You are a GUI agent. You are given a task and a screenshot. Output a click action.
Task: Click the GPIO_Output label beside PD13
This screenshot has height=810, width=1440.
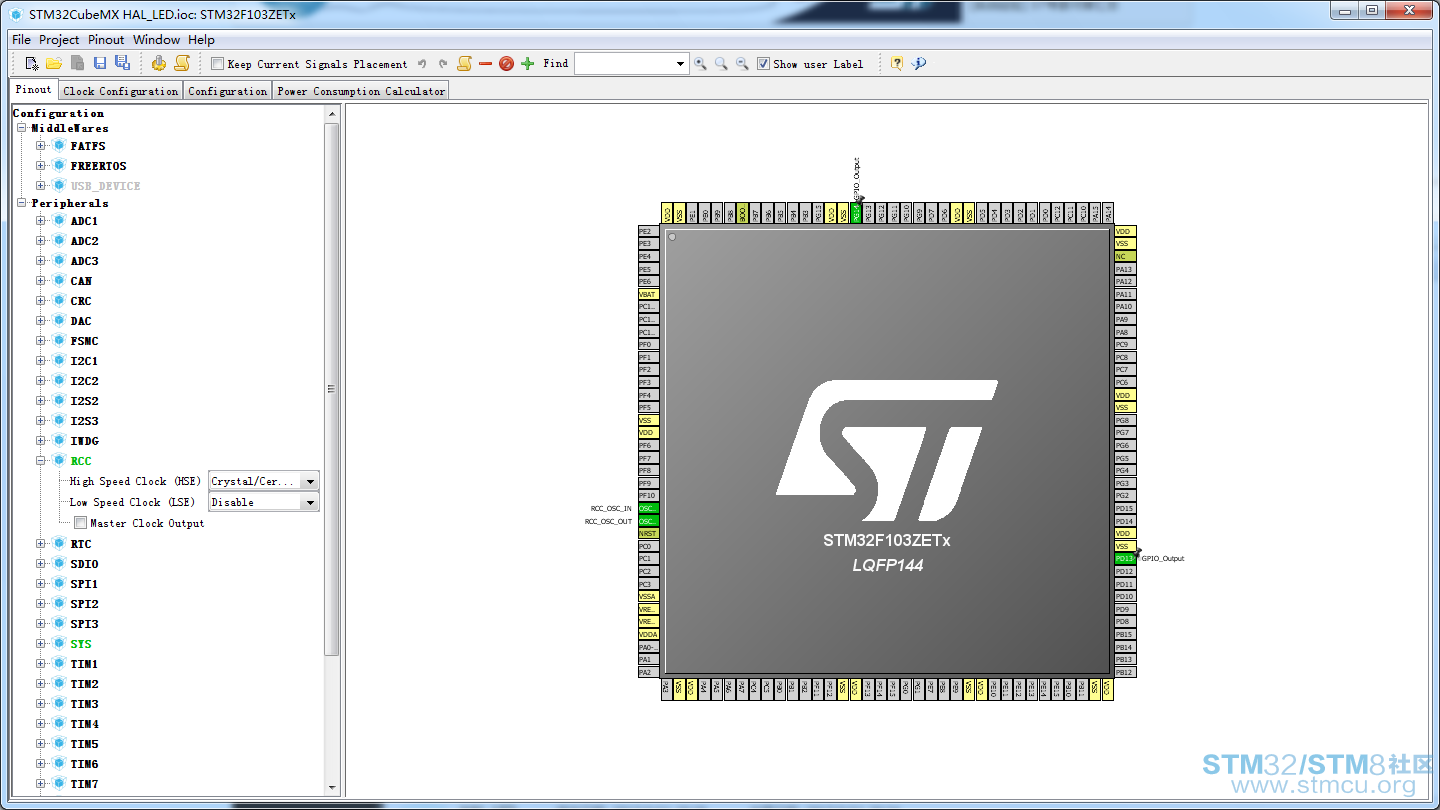[x=1163, y=559]
